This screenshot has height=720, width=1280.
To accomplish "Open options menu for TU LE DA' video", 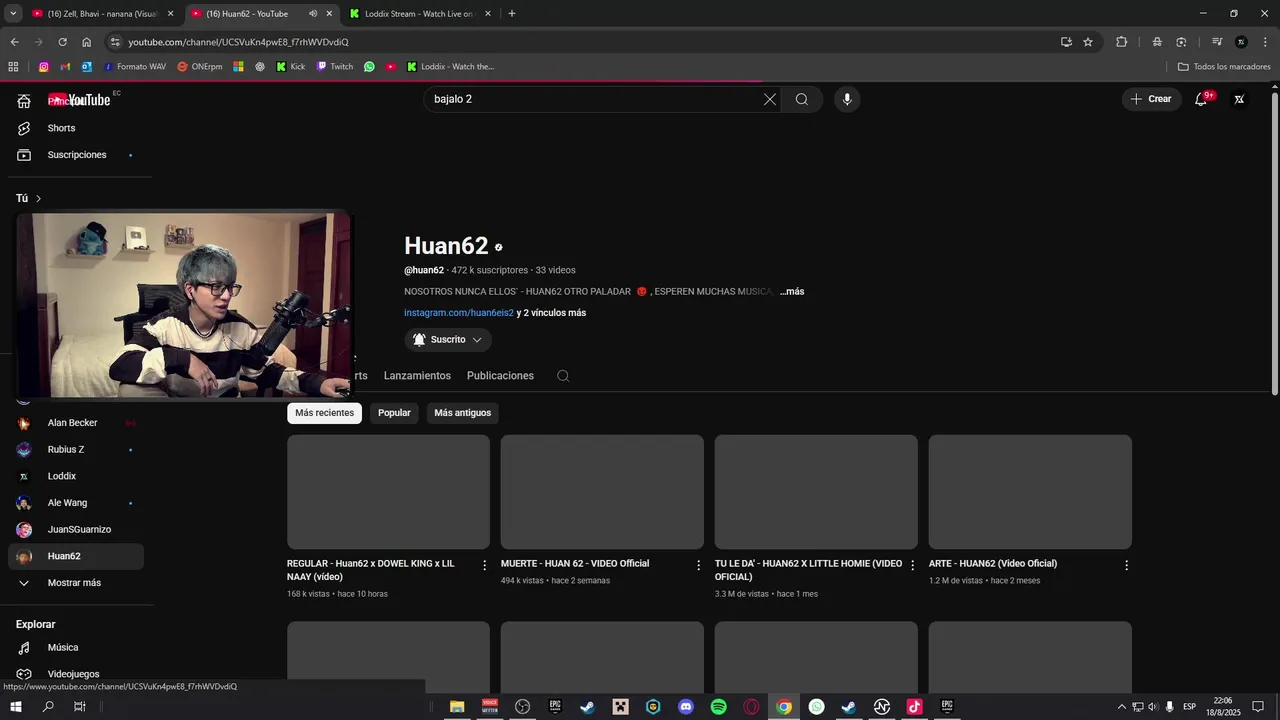I will coord(912,565).
